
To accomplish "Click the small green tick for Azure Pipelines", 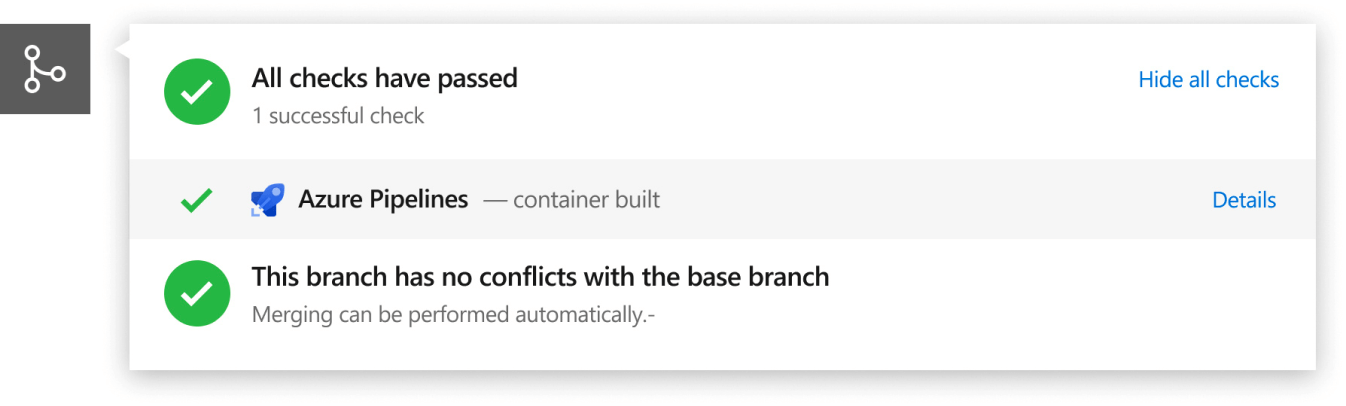I will 196,200.
